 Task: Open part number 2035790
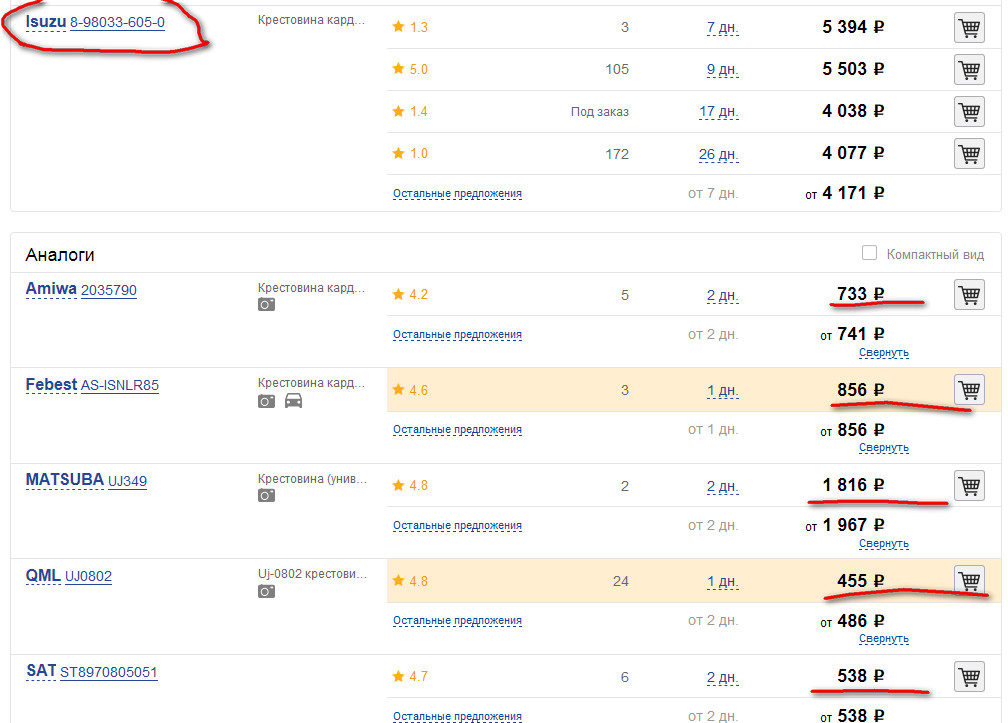109,290
